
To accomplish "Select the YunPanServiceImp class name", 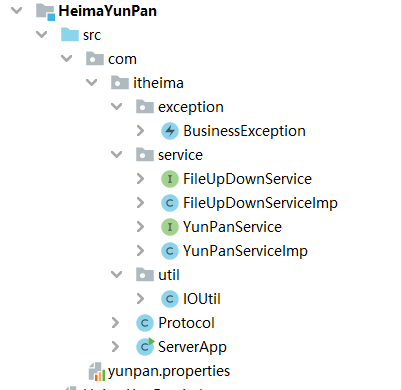I will (x=245, y=251).
